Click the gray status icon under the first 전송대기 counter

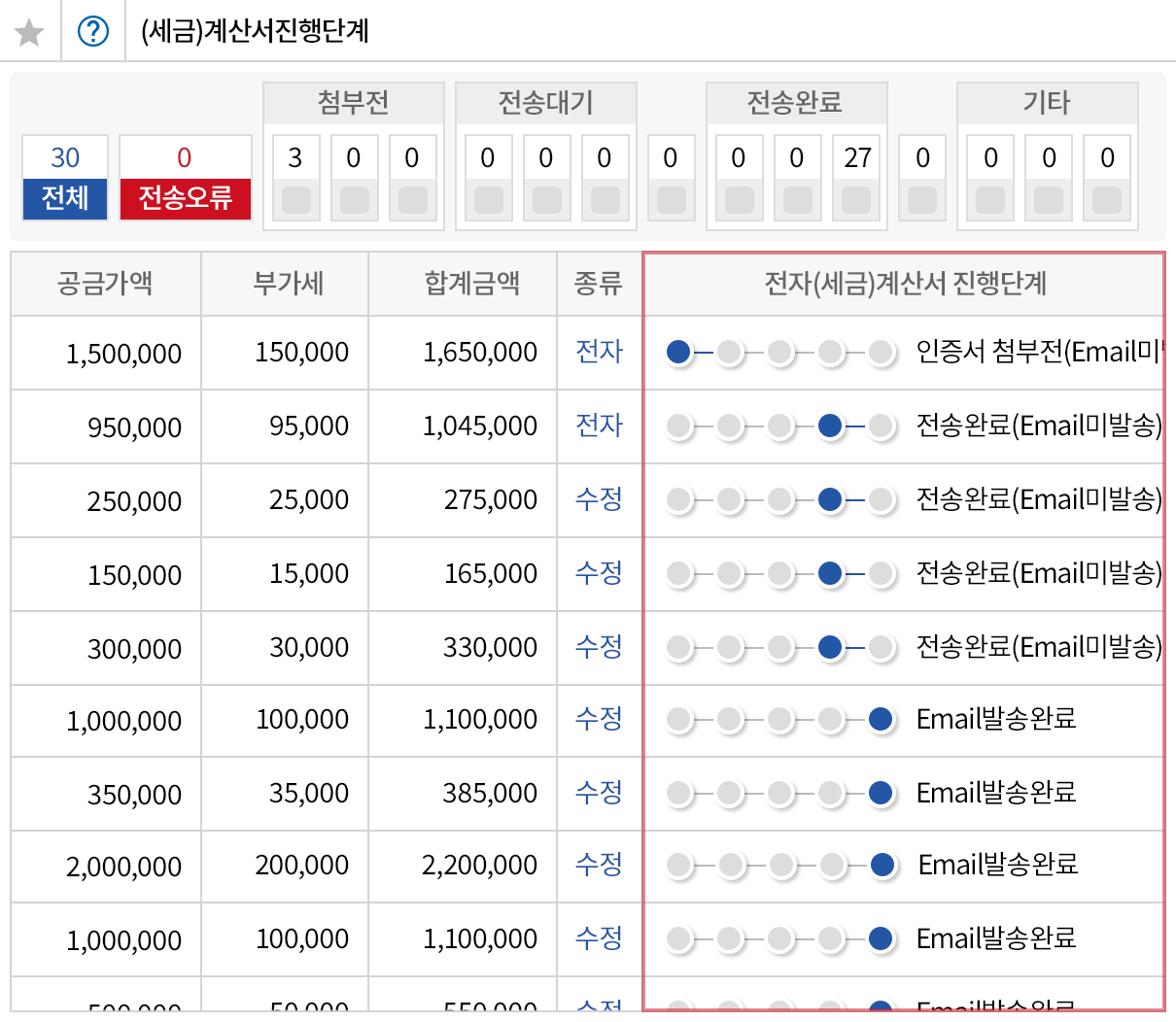pos(487,201)
